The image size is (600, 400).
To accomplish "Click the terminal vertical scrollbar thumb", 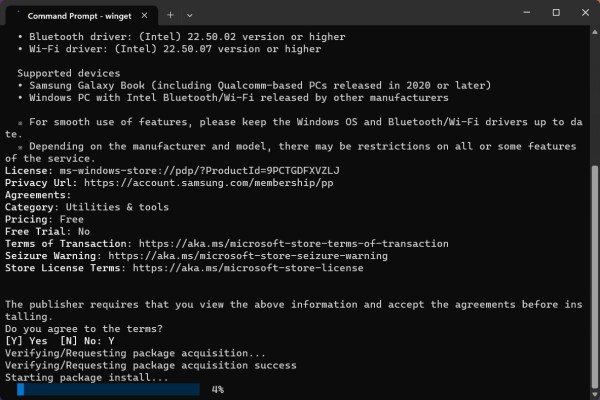I will pyautogui.click(x=593, y=270).
